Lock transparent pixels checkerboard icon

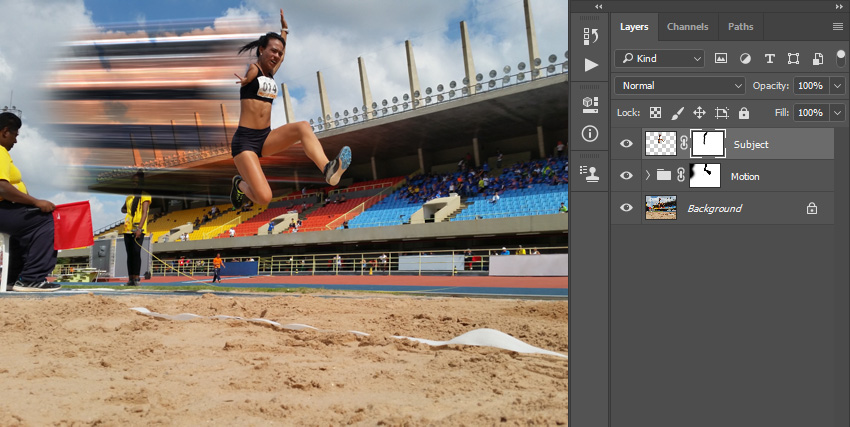[655, 113]
